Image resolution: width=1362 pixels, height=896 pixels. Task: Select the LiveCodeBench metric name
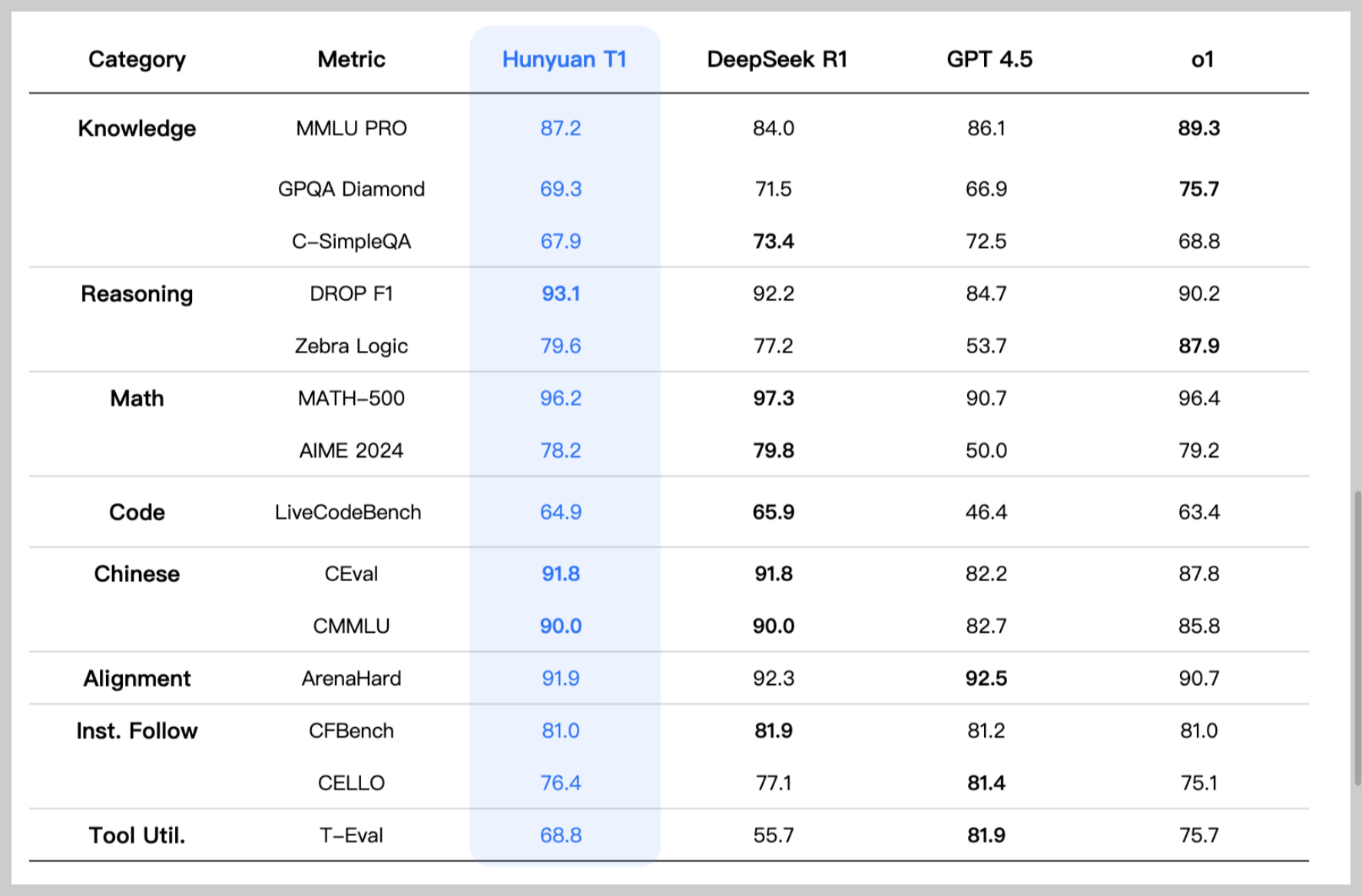click(x=348, y=512)
